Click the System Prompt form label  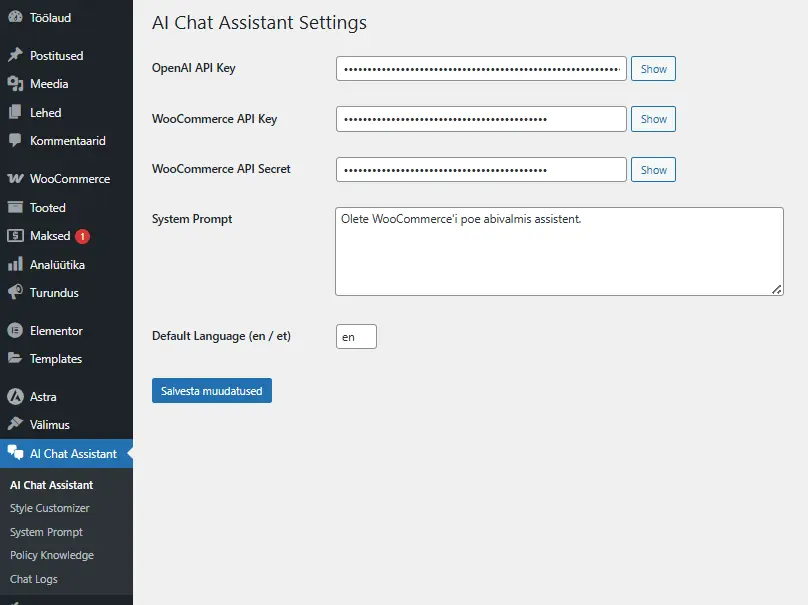coord(192,219)
